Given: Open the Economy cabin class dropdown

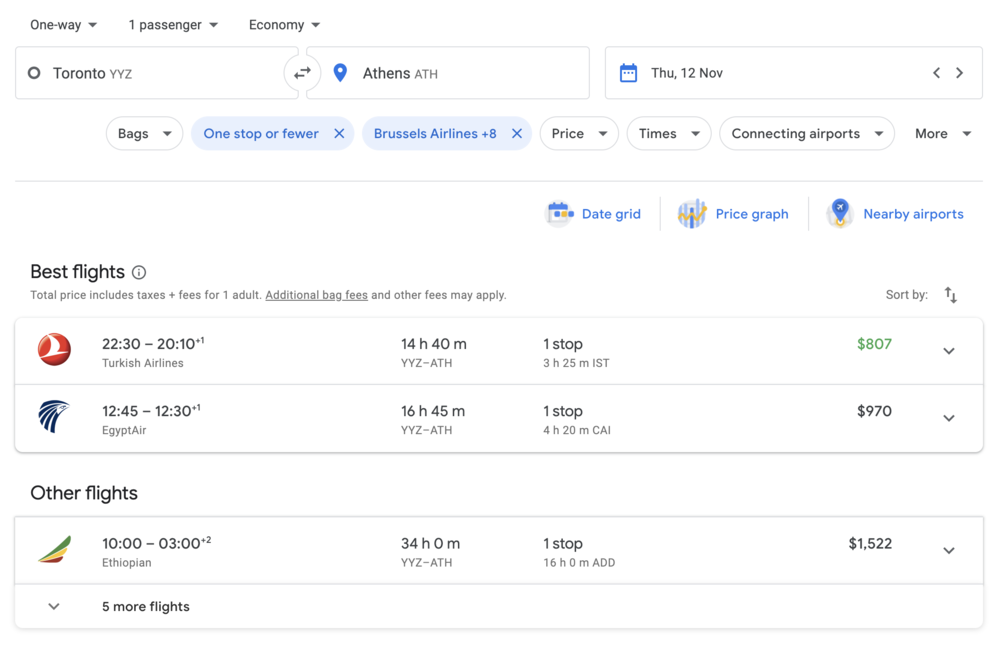Looking at the screenshot, I should [x=284, y=25].
